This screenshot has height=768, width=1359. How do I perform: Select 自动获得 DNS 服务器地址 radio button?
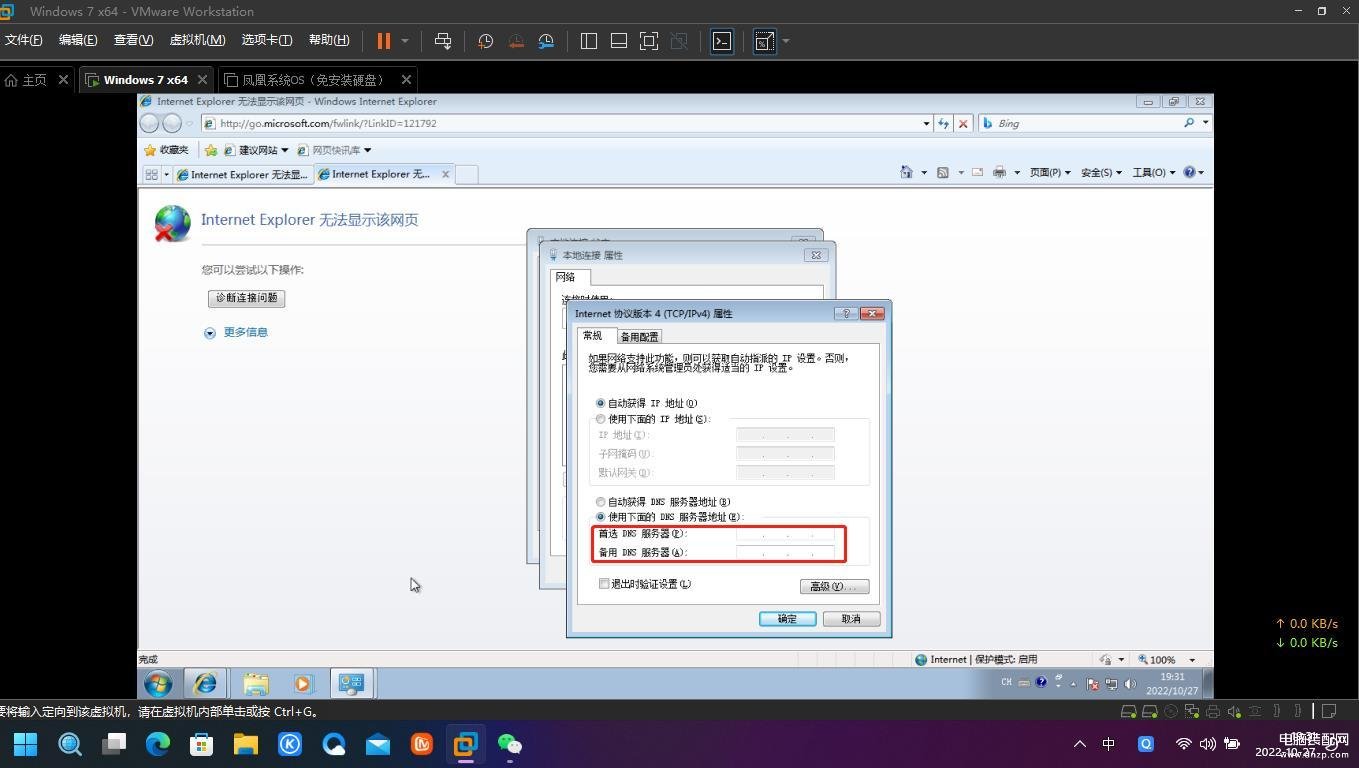pos(601,502)
